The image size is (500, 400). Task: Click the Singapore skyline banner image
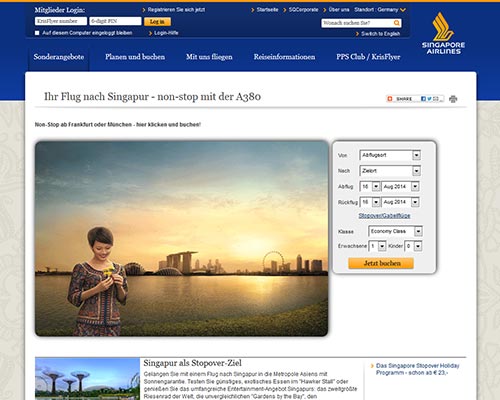182,238
